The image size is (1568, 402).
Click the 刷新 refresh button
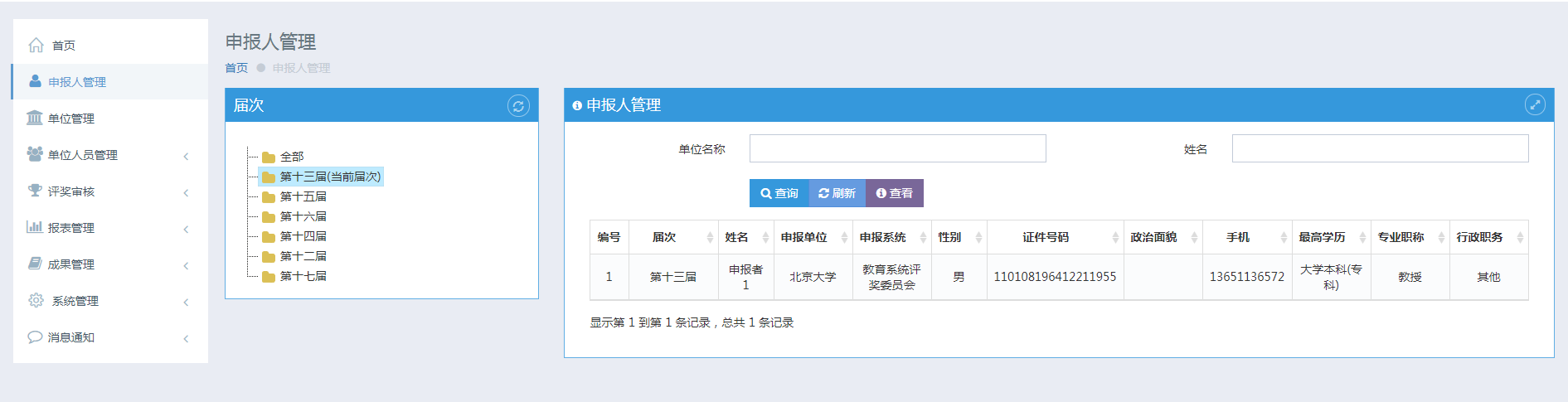[x=837, y=193]
